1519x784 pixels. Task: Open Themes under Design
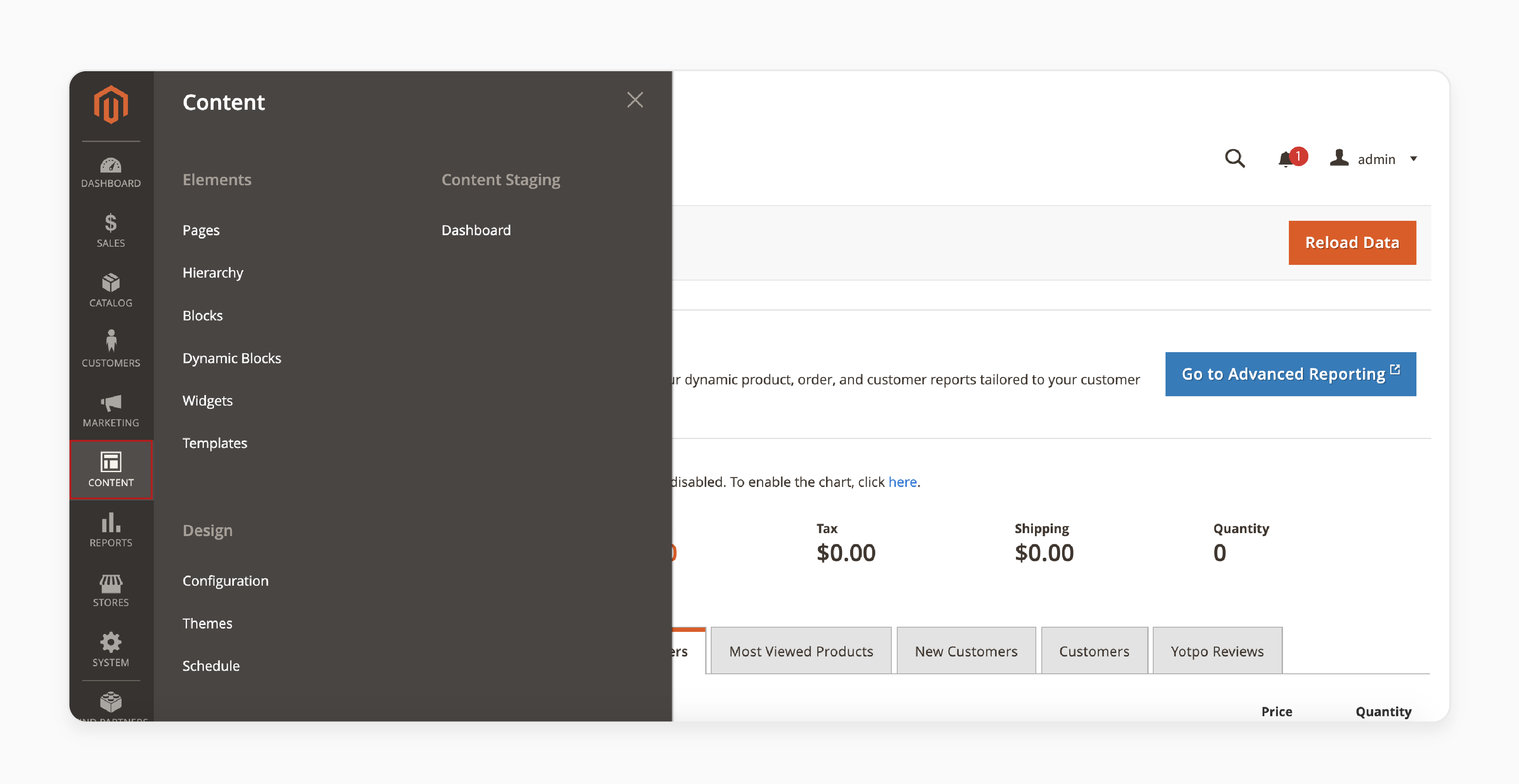point(207,623)
